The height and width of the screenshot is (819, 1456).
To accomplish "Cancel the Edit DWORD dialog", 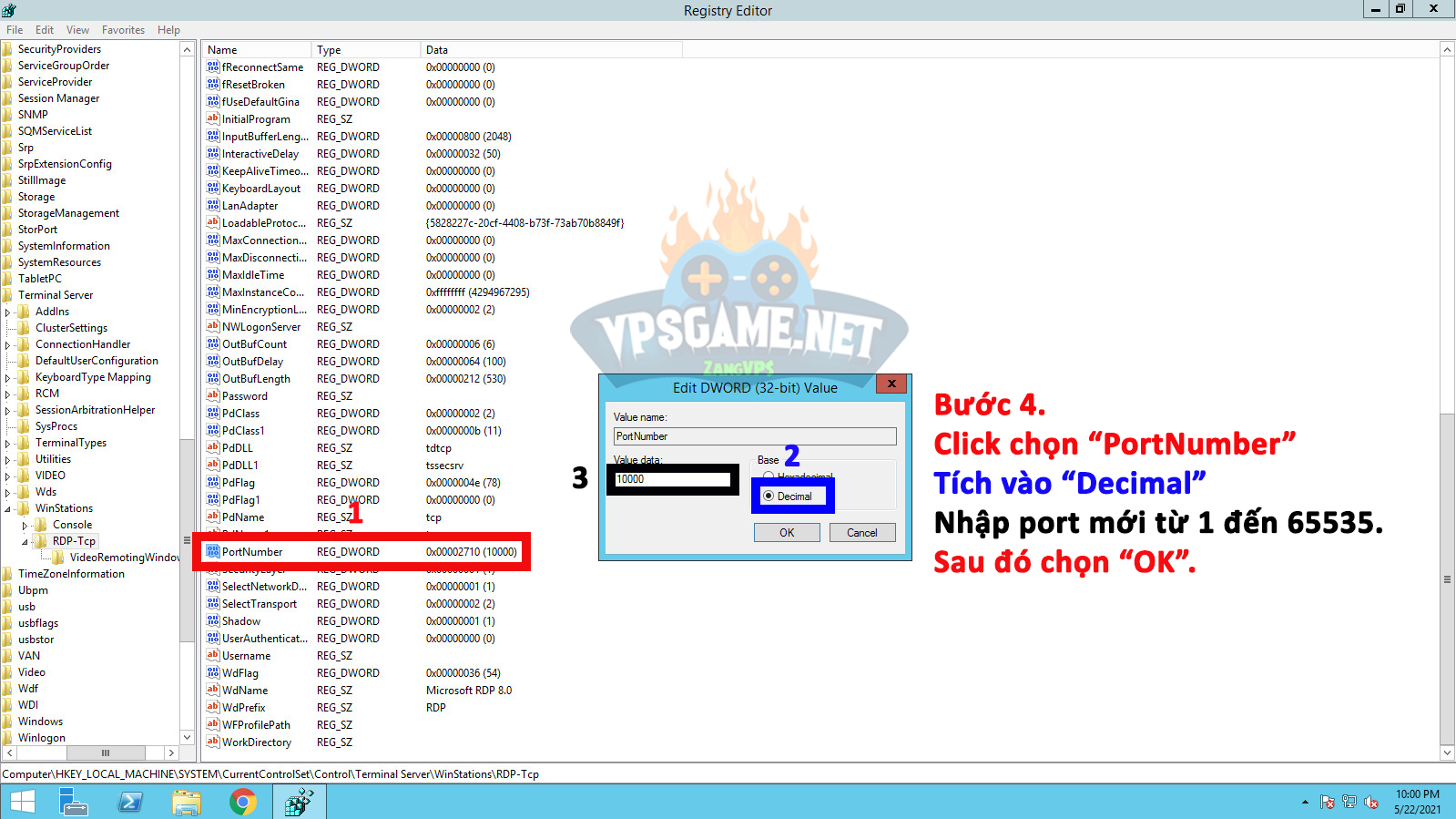I will click(861, 533).
